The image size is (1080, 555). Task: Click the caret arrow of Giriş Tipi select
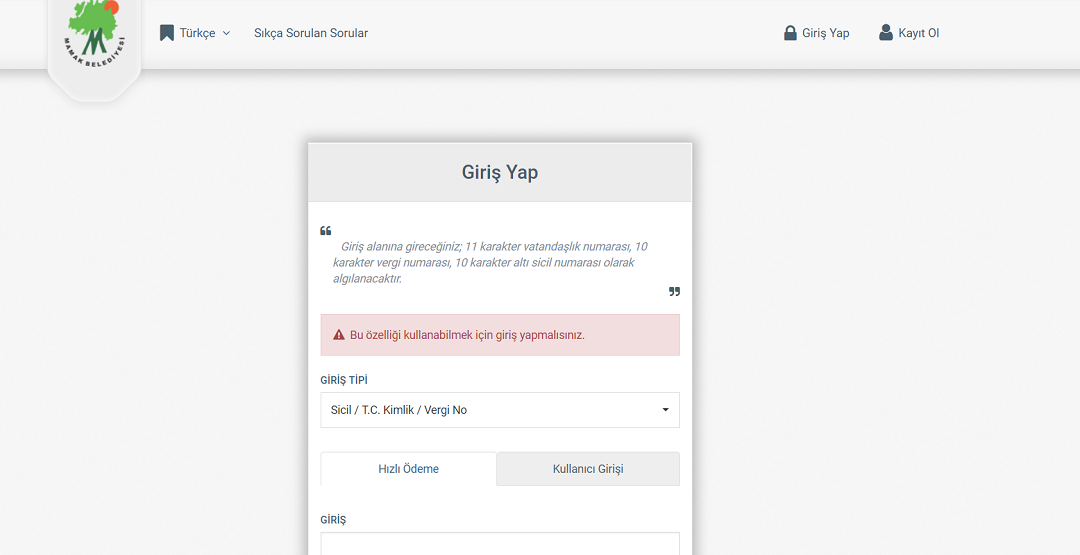pos(666,410)
